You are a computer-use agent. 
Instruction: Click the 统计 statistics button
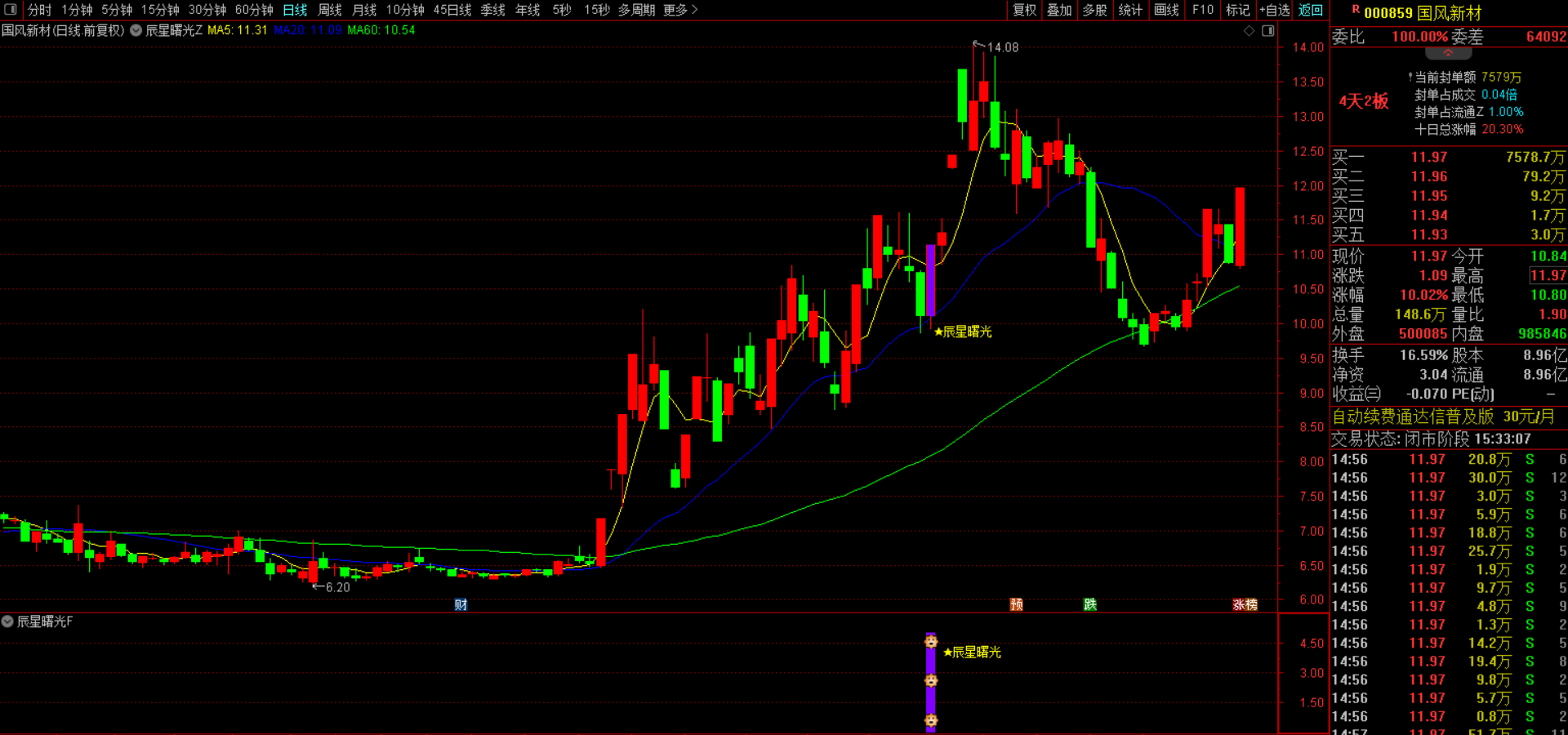(1130, 10)
